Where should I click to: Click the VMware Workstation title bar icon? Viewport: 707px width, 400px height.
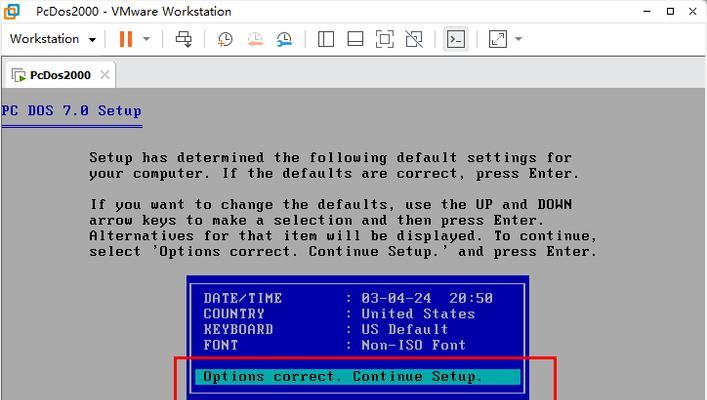coord(11,11)
